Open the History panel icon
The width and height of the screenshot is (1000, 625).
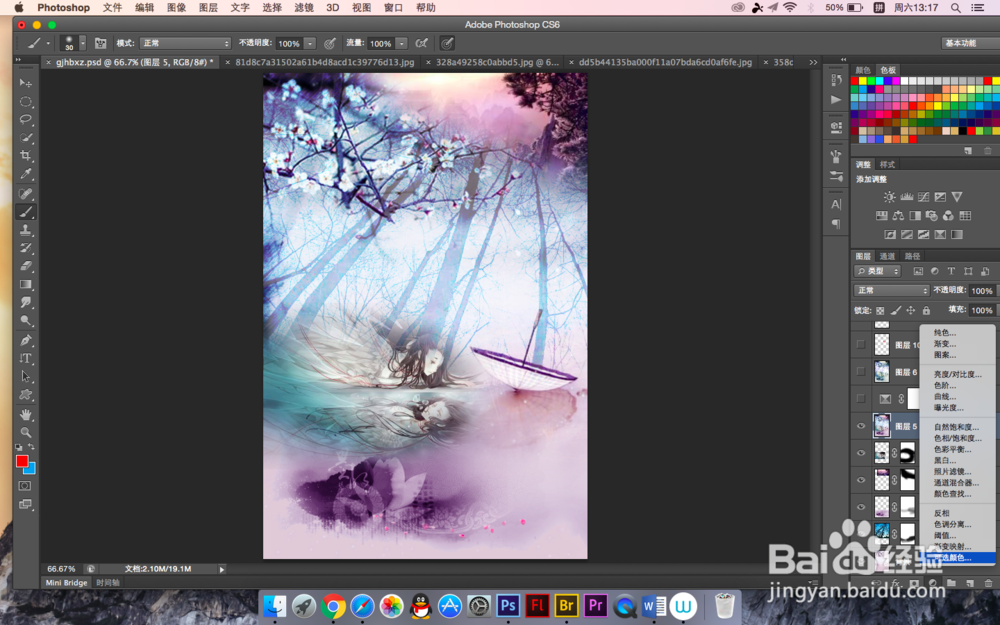836,80
